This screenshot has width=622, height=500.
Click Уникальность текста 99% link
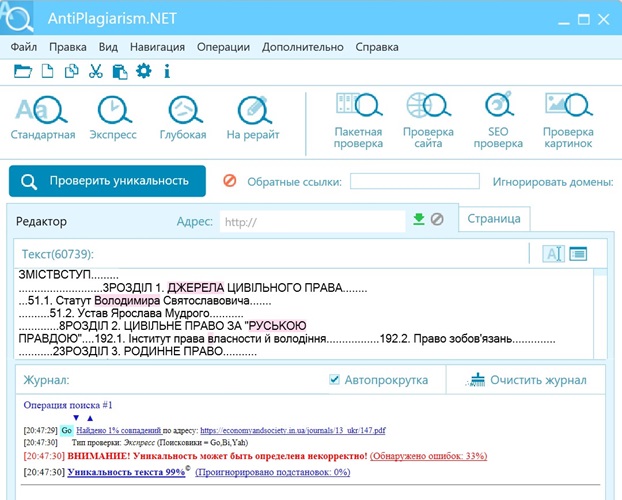[x=127, y=472]
